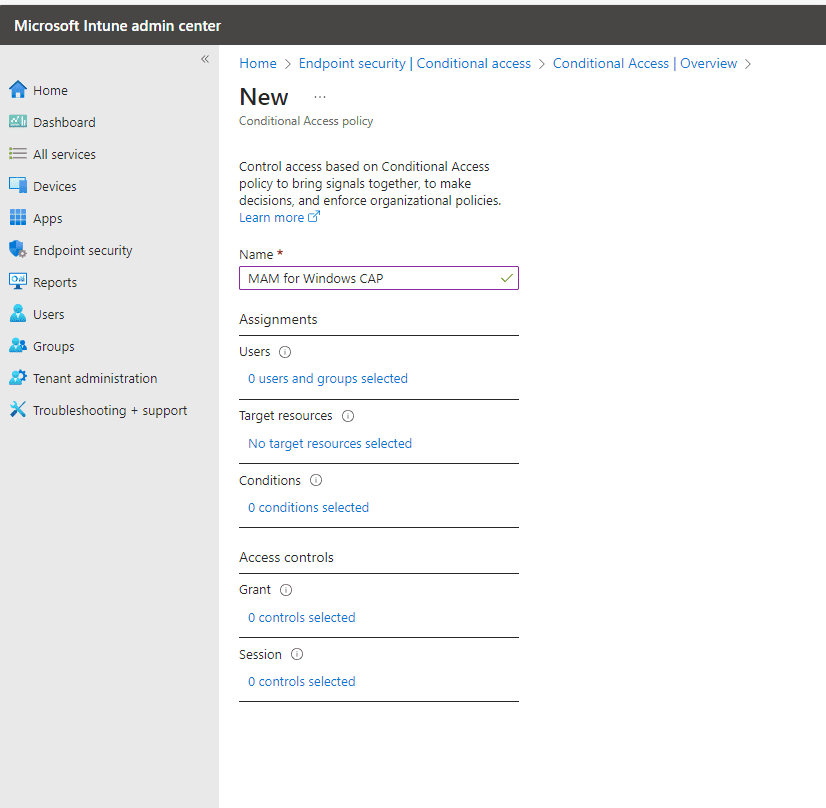Open 'No target resources selected' link
This screenshot has width=826, height=808.
point(330,443)
